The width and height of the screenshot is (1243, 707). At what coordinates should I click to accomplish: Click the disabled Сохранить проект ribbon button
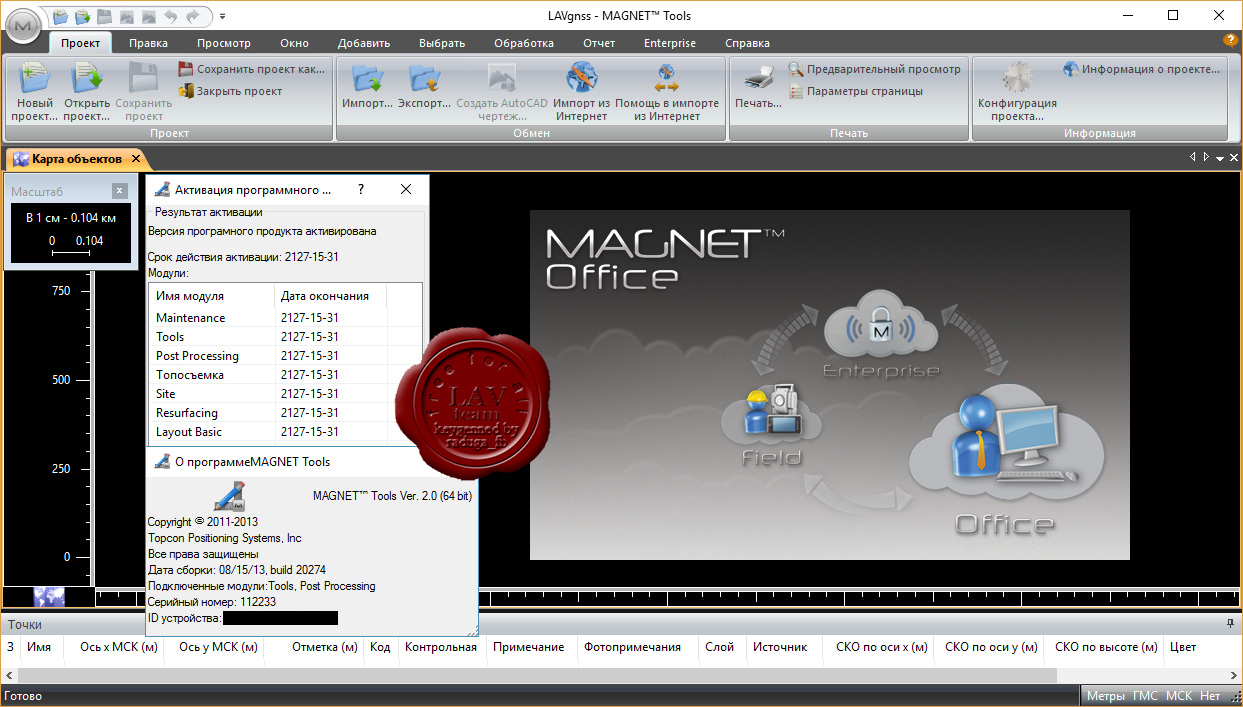[x=144, y=92]
